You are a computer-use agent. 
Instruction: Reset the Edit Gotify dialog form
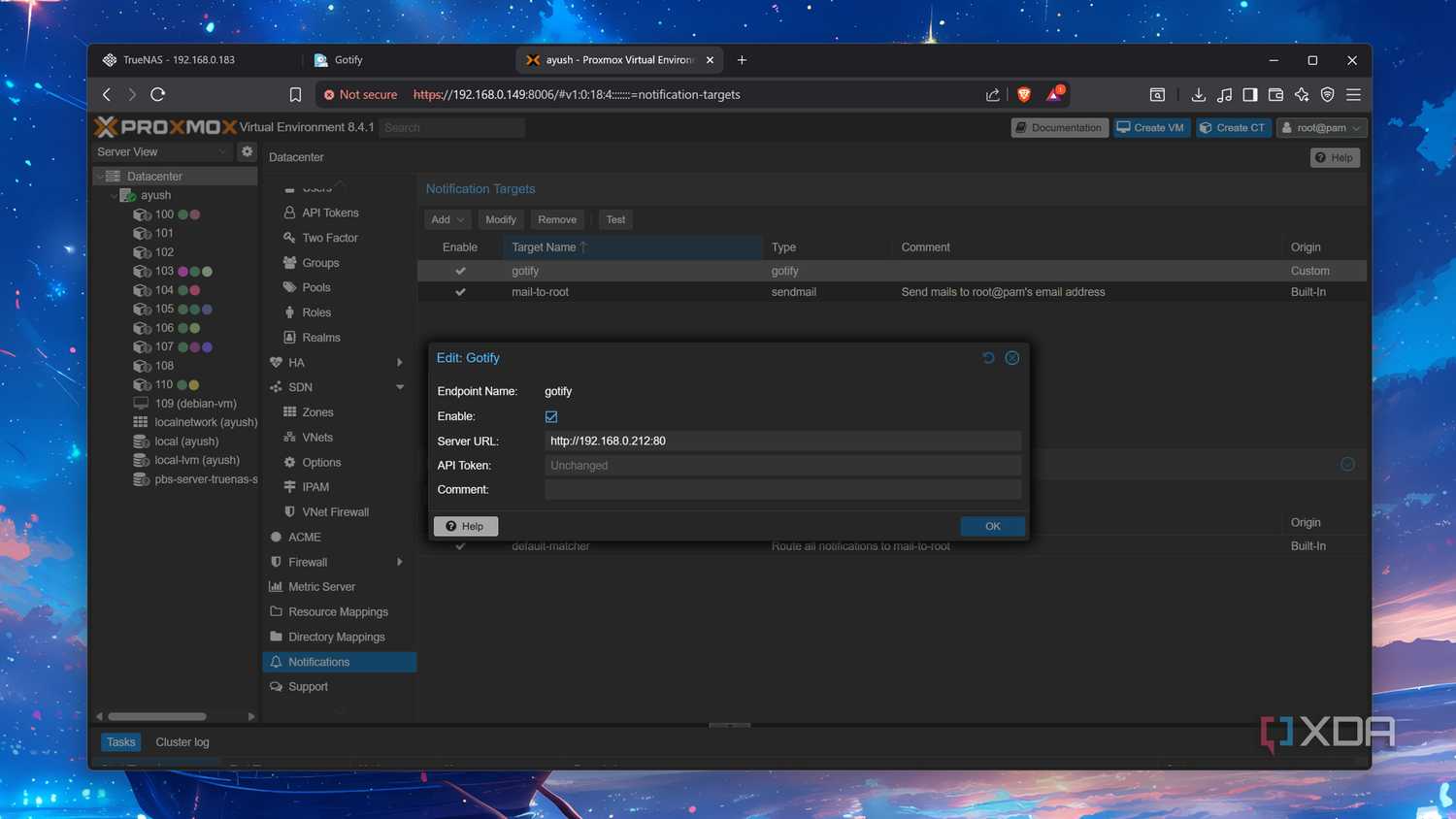[988, 358]
